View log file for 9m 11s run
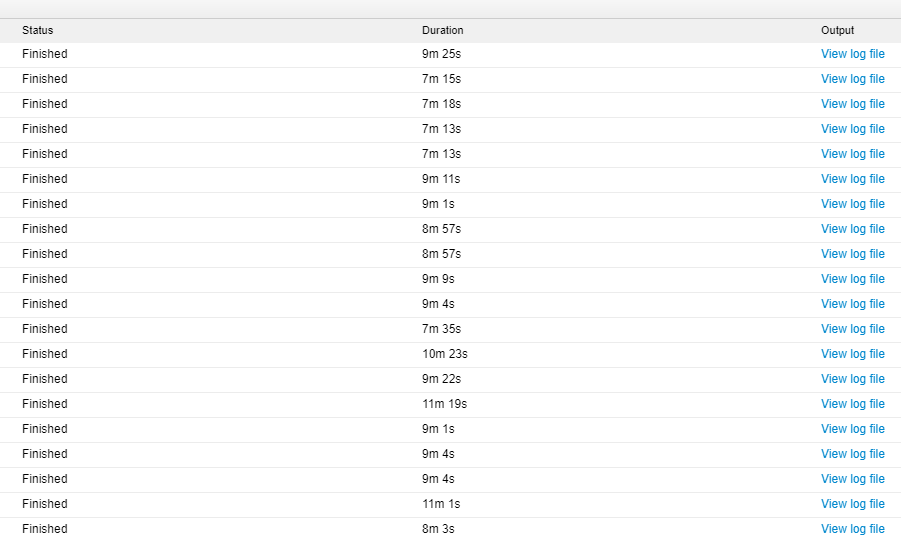901x540 pixels. (x=852, y=179)
